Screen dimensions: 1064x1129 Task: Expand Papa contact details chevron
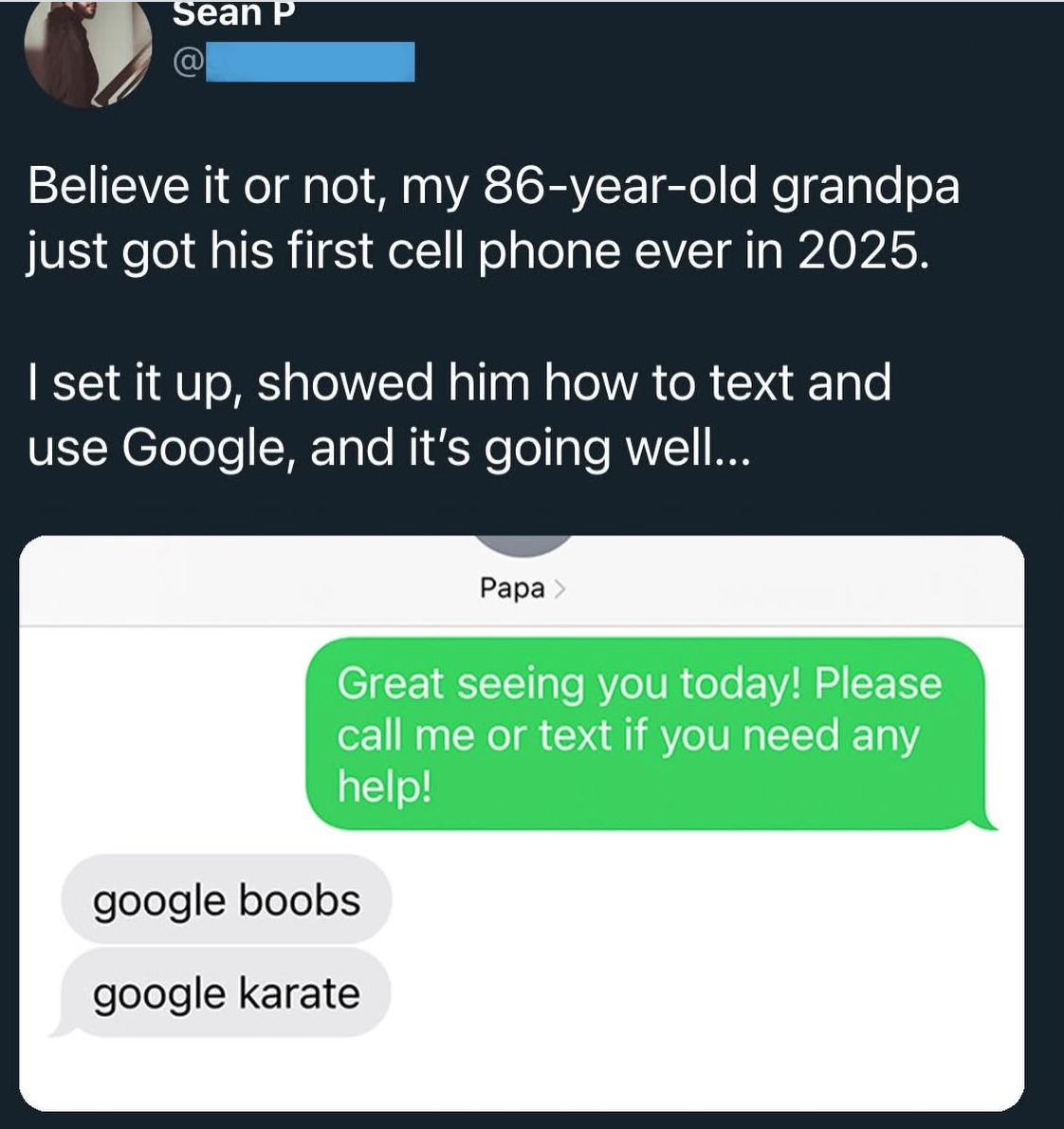pos(560,589)
